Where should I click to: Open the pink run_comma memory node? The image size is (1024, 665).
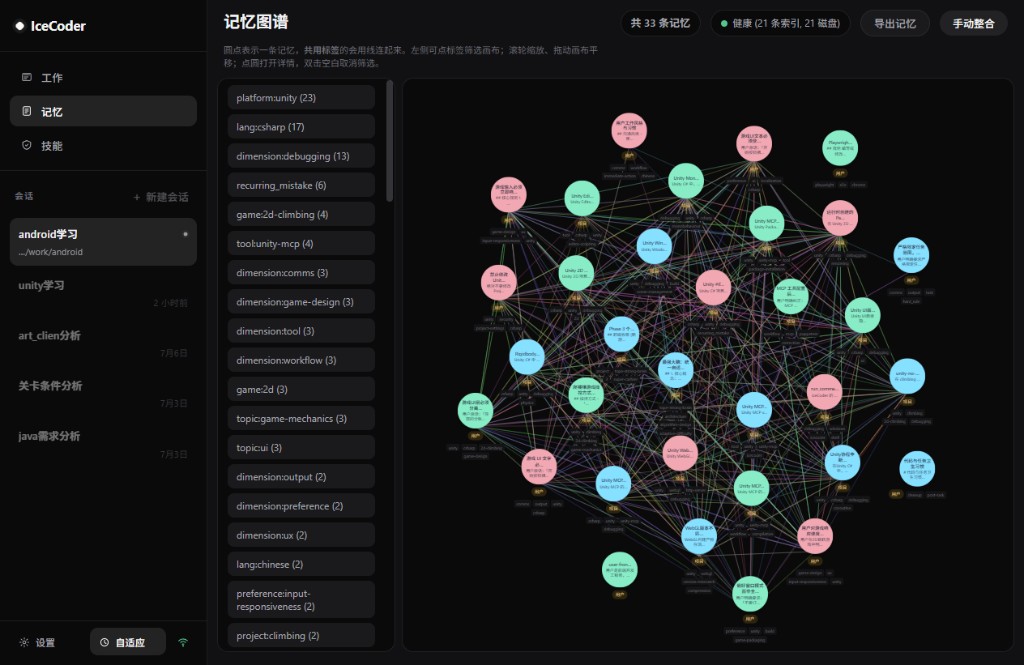824,392
